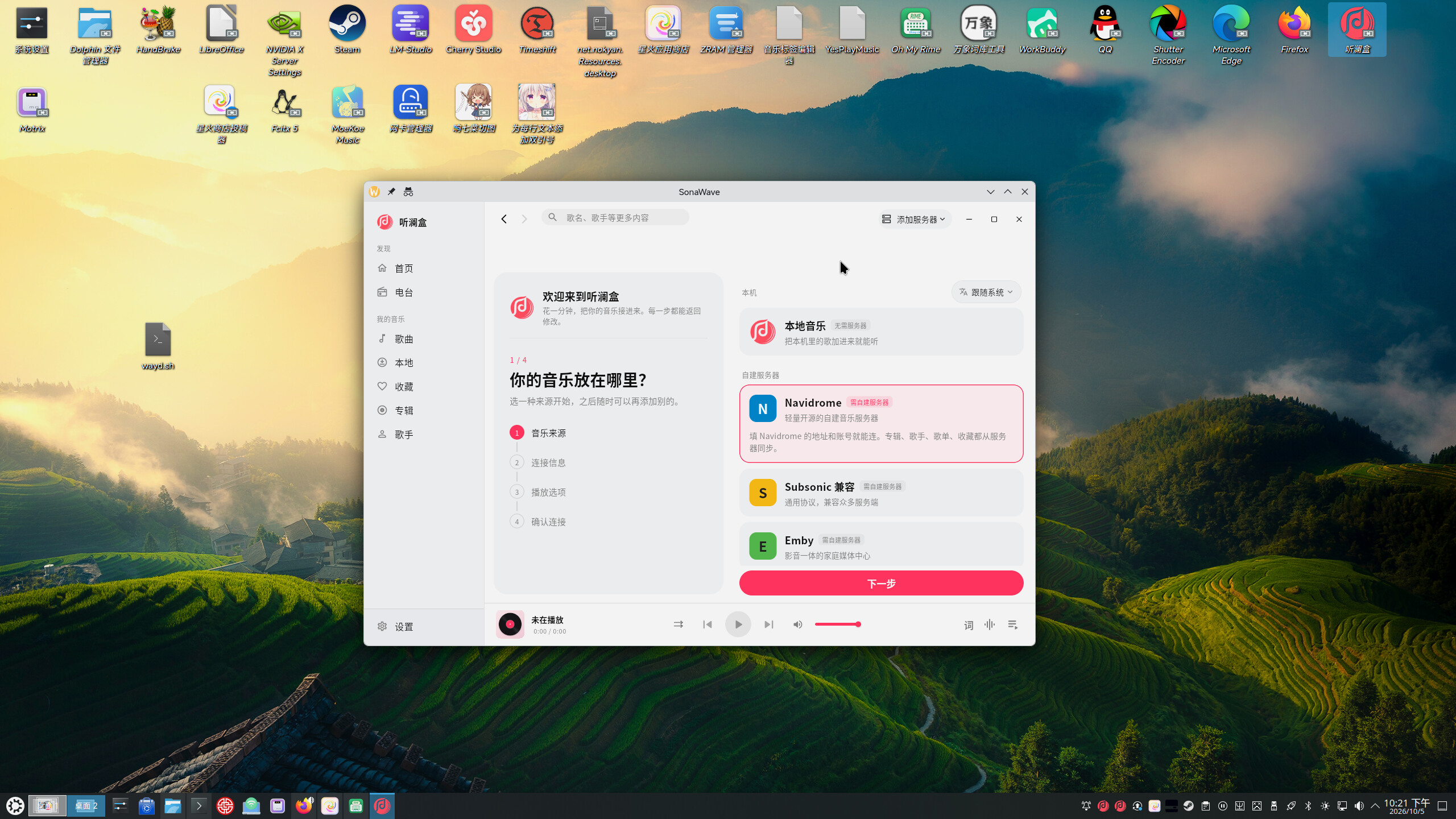Image resolution: width=1456 pixels, height=819 pixels.
Task: Pin the SonaWave window with the pushpin icon
Action: (391, 192)
